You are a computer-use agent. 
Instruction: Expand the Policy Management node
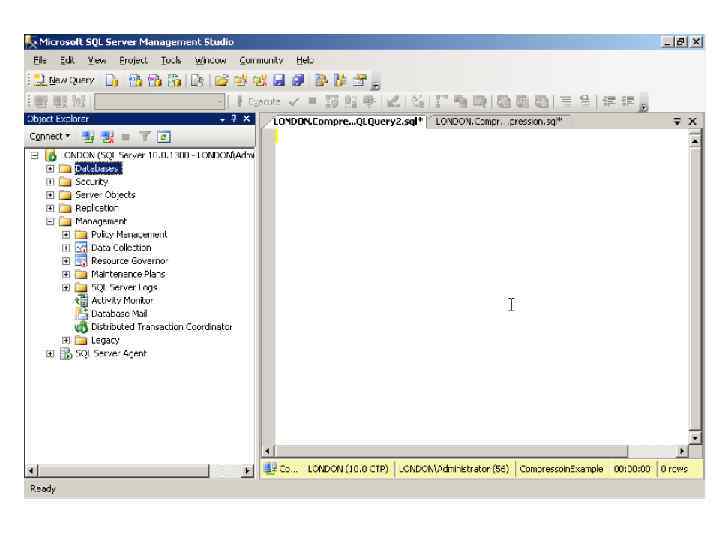66,235
